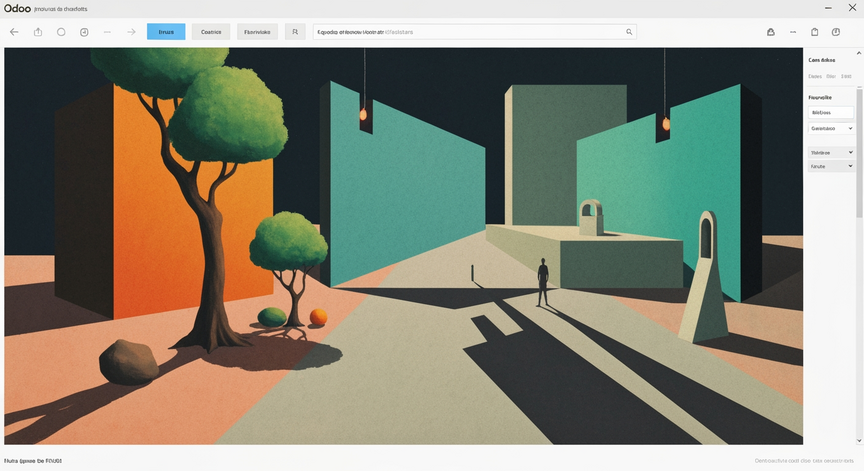The height and width of the screenshot is (471, 864).
Task: Expand the upper grey dropdown in the side panel
Action: [831, 152]
